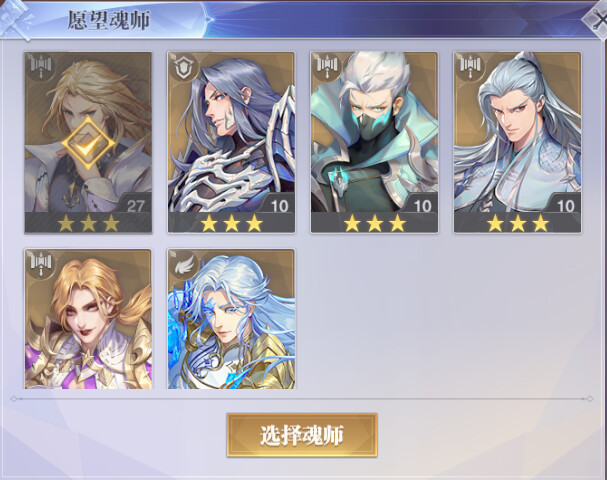This screenshot has height=480, width=607.
Task: Click the wing type icon on blue-haired card
Action: point(184,265)
